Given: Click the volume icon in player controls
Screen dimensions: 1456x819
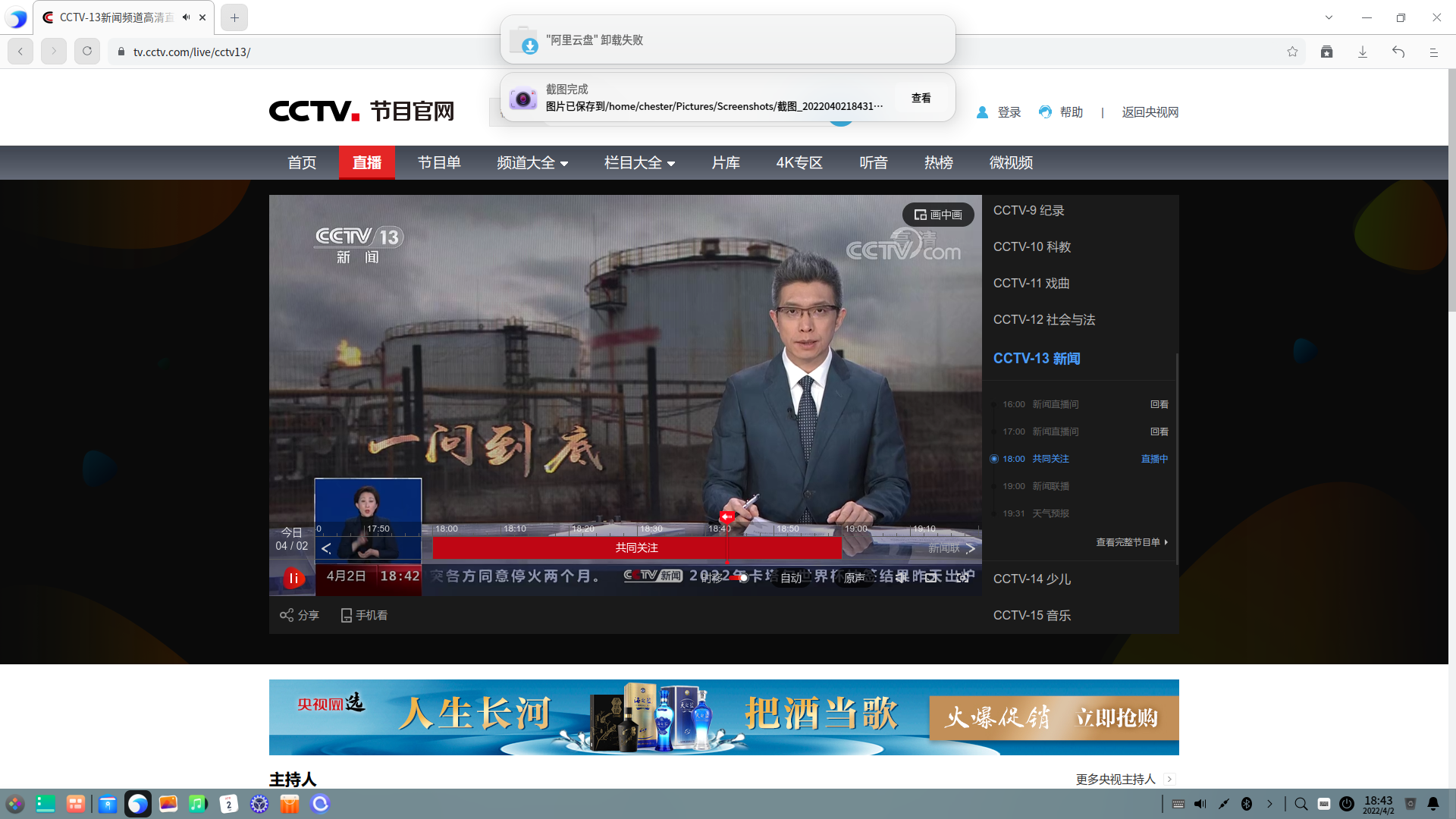Looking at the screenshot, I should [902, 578].
